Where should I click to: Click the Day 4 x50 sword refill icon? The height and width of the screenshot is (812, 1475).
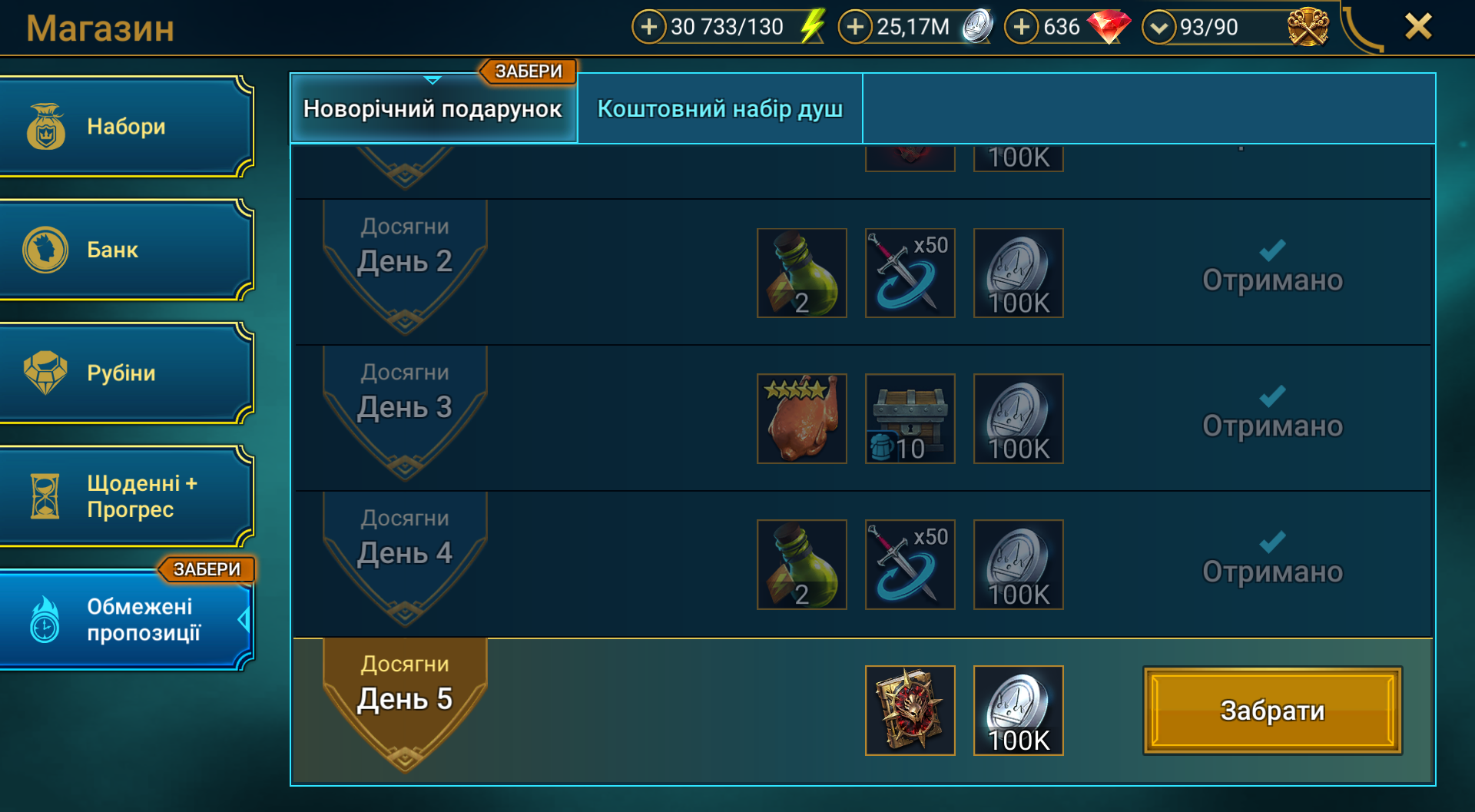click(910, 565)
